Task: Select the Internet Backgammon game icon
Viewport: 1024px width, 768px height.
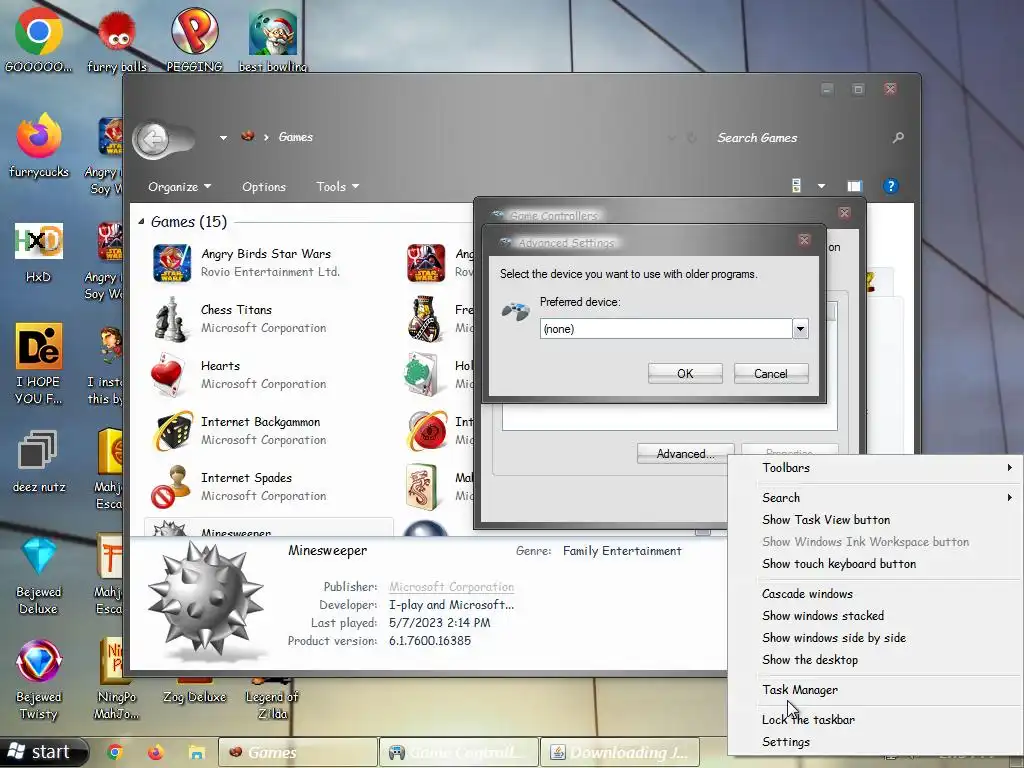Action: [172, 430]
